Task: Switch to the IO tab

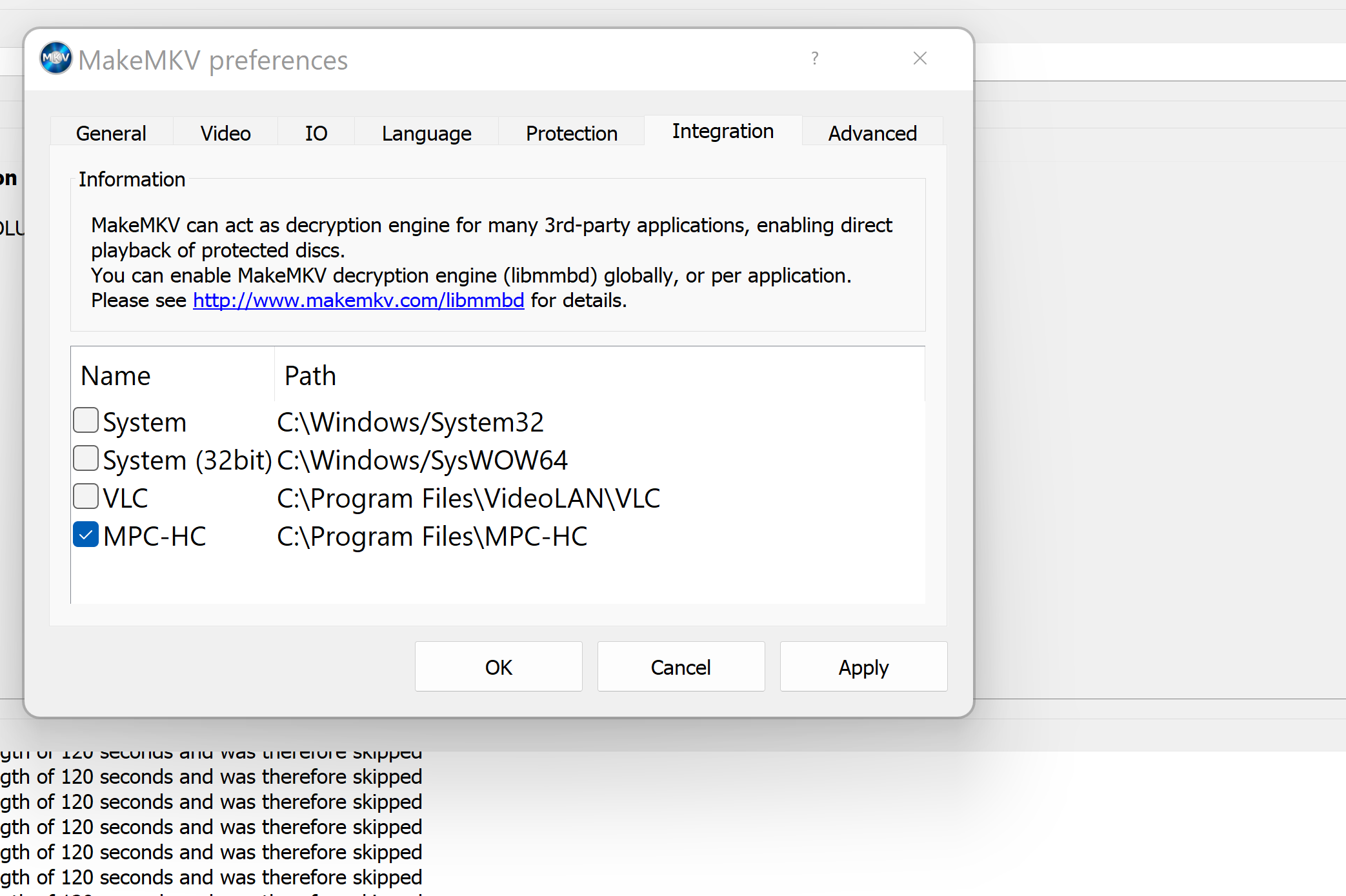Action: click(x=316, y=133)
